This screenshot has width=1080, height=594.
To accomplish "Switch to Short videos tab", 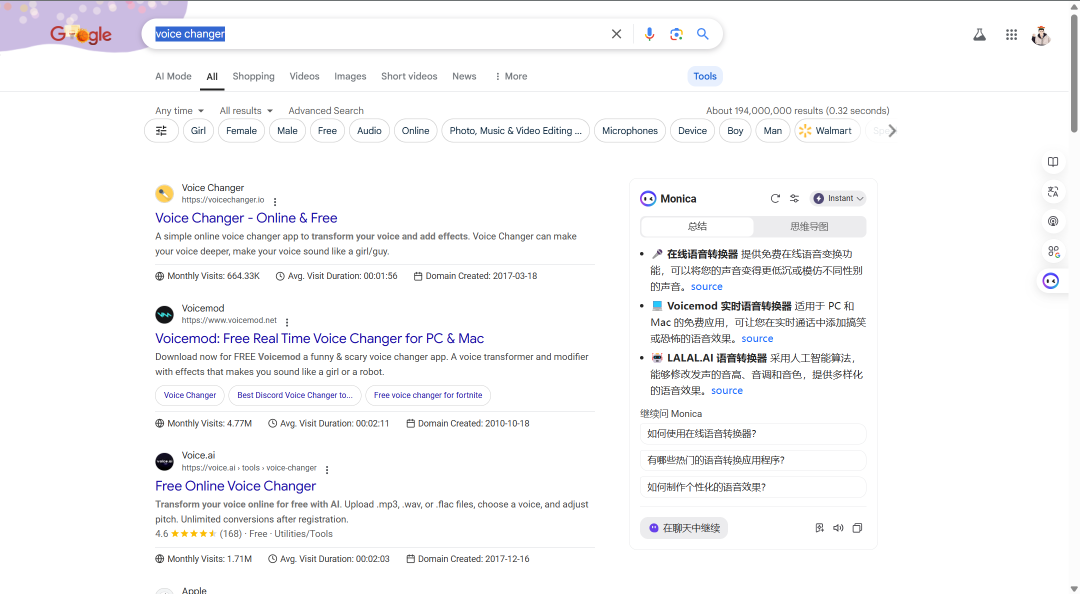I will tap(409, 76).
